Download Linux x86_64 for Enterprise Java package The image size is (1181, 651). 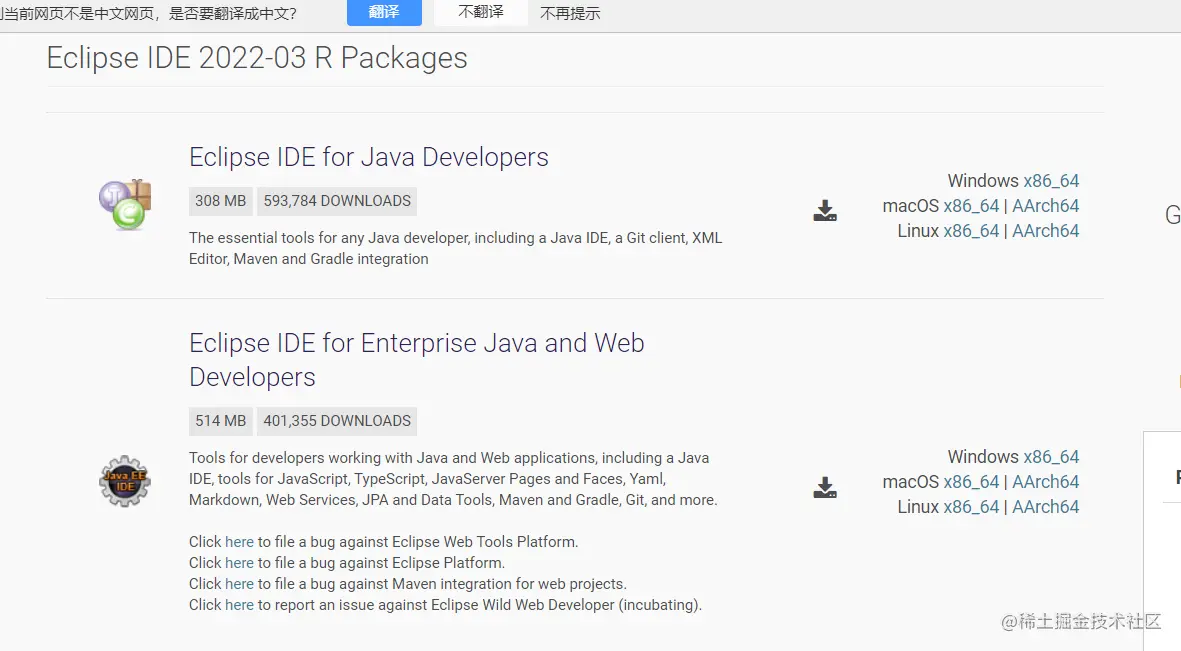pyautogui.click(x=971, y=506)
